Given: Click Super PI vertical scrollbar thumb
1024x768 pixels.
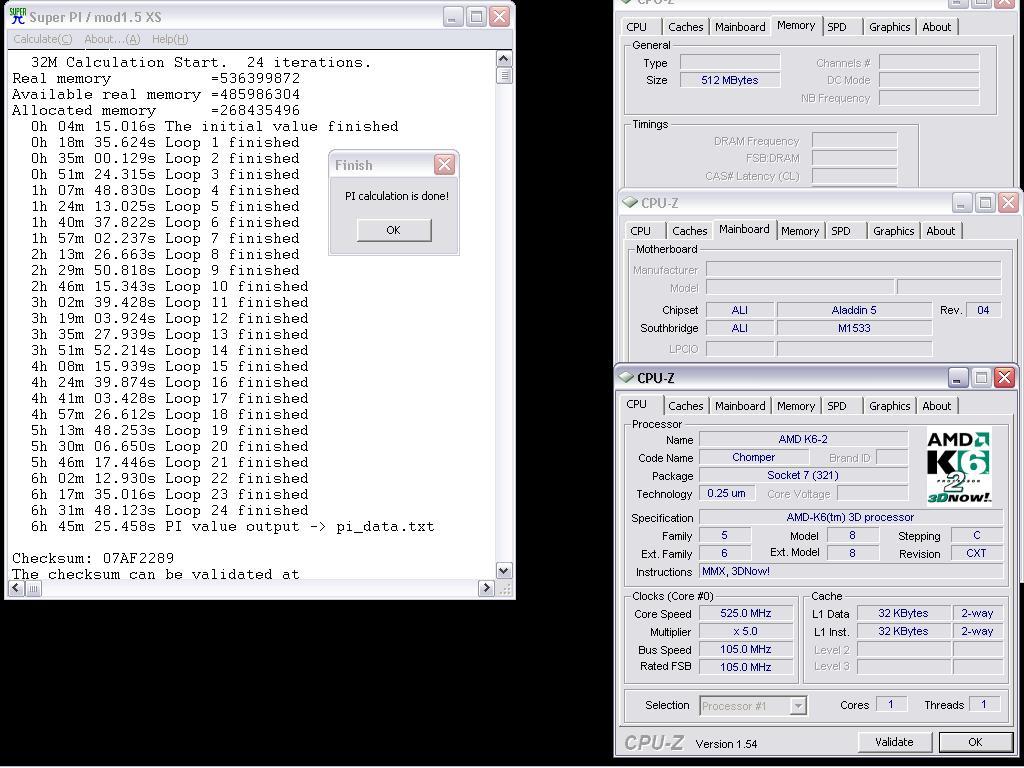Looking at the screenshot, I should 504,75.
